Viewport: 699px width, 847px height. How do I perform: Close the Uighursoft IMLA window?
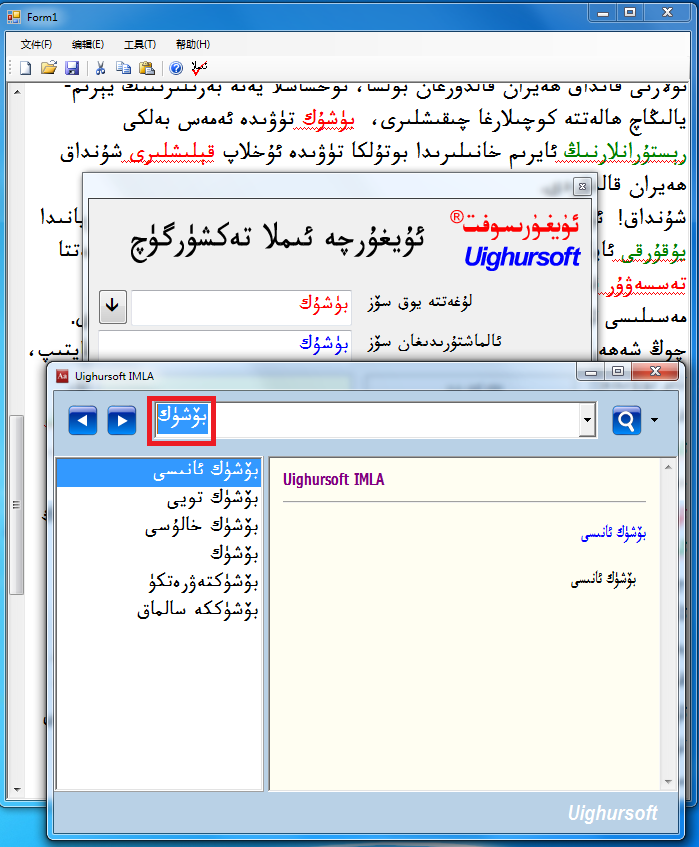(655, 372)
